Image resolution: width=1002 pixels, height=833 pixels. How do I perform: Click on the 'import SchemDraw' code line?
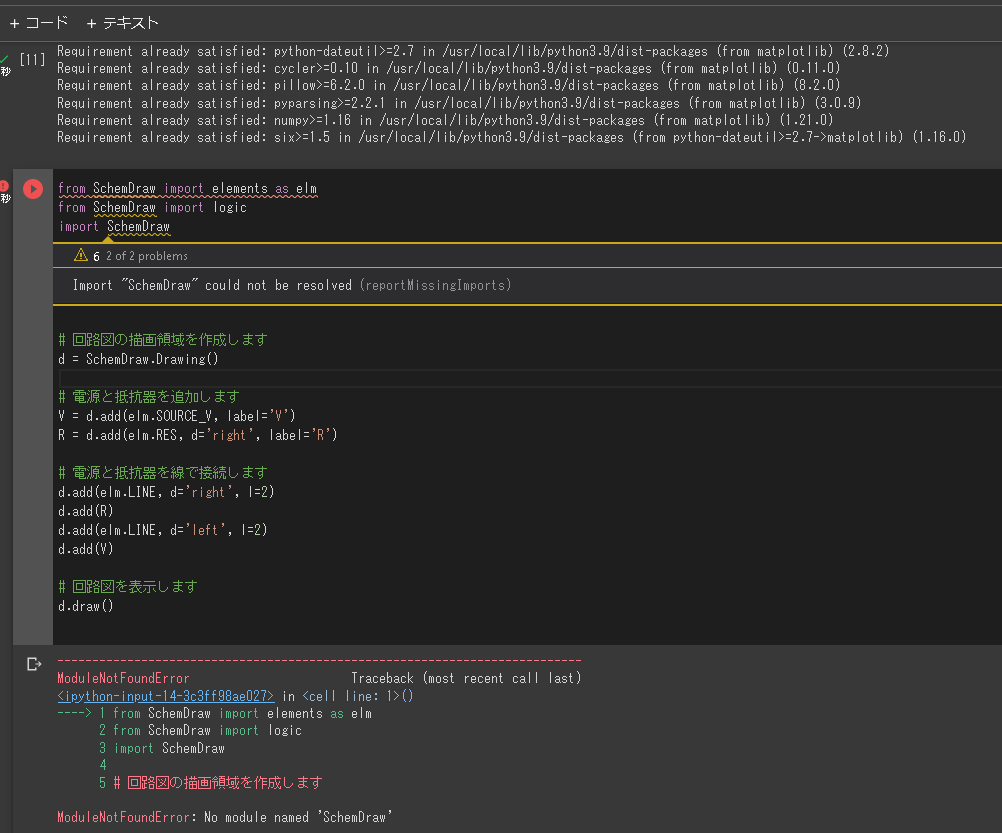point(114,227)
